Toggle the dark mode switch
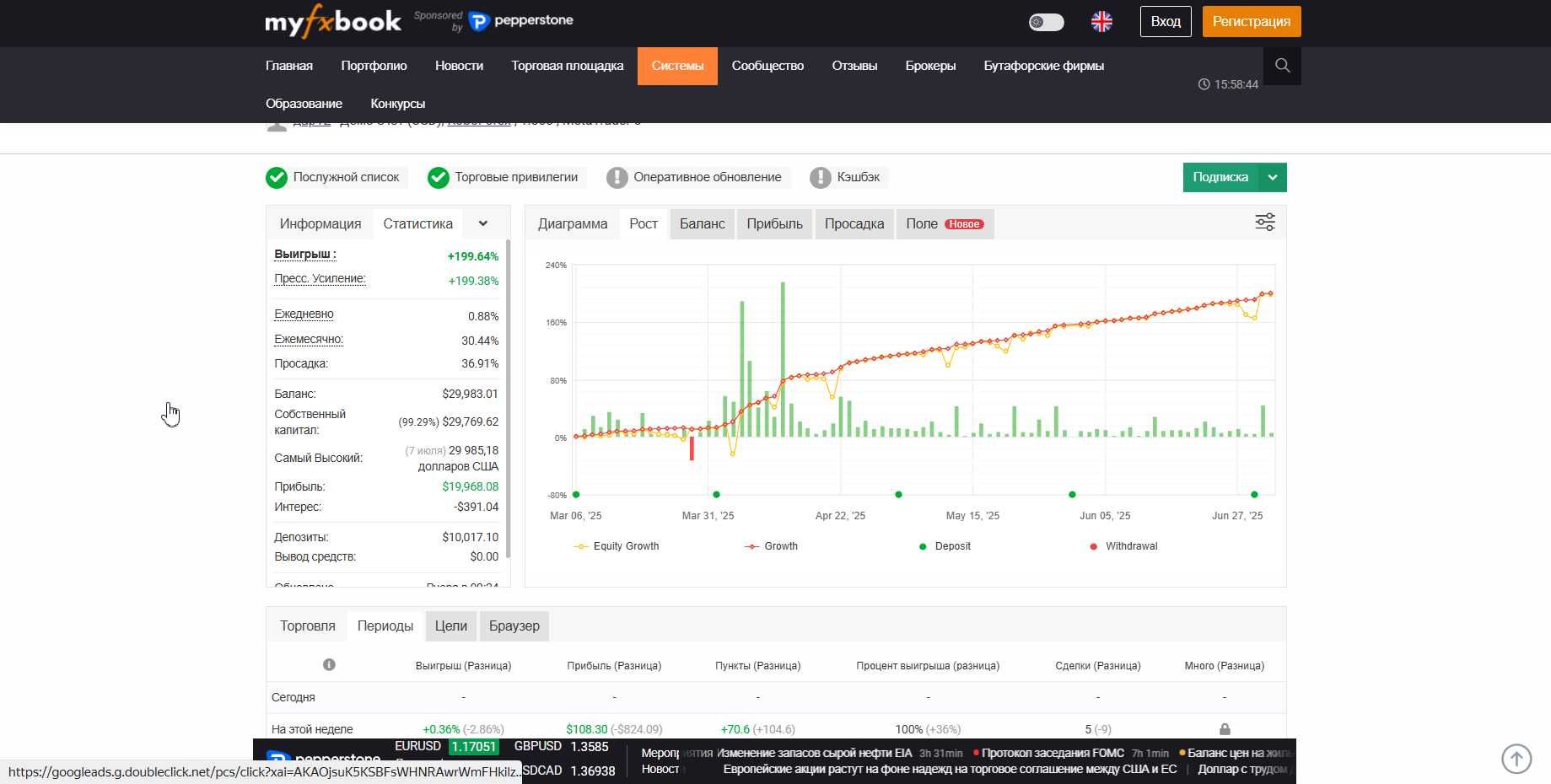This screenshot has height=784, width=1551. (x=1046, y=22)
